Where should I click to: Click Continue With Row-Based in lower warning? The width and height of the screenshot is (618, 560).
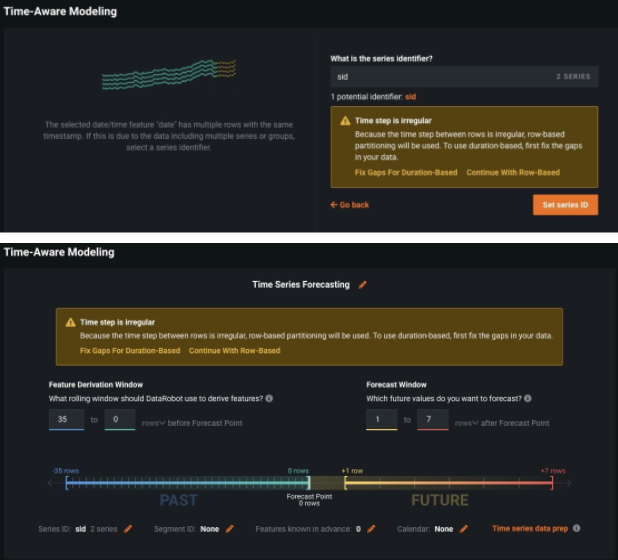coord(234,351)
